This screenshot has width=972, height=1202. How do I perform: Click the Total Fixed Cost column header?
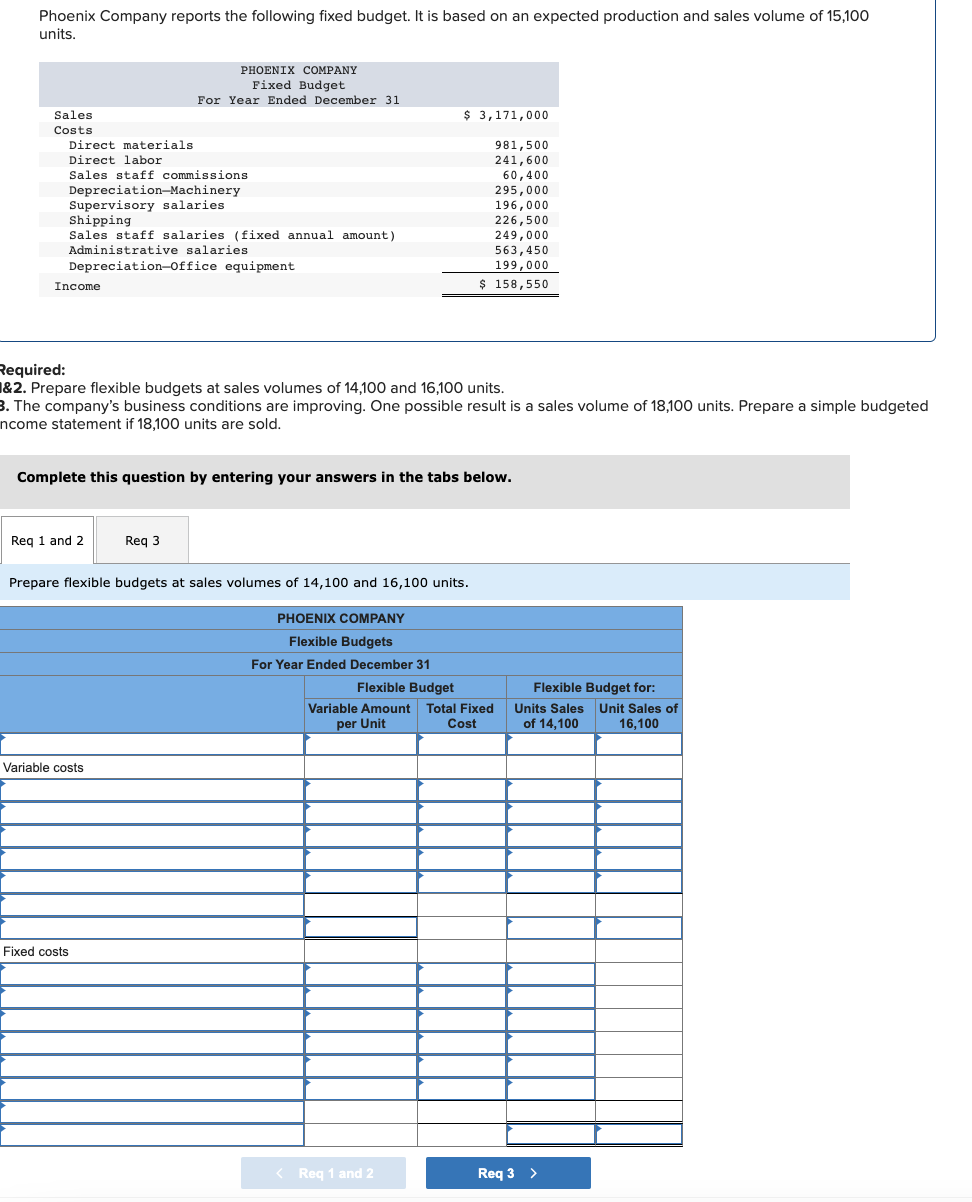[461, 716]
